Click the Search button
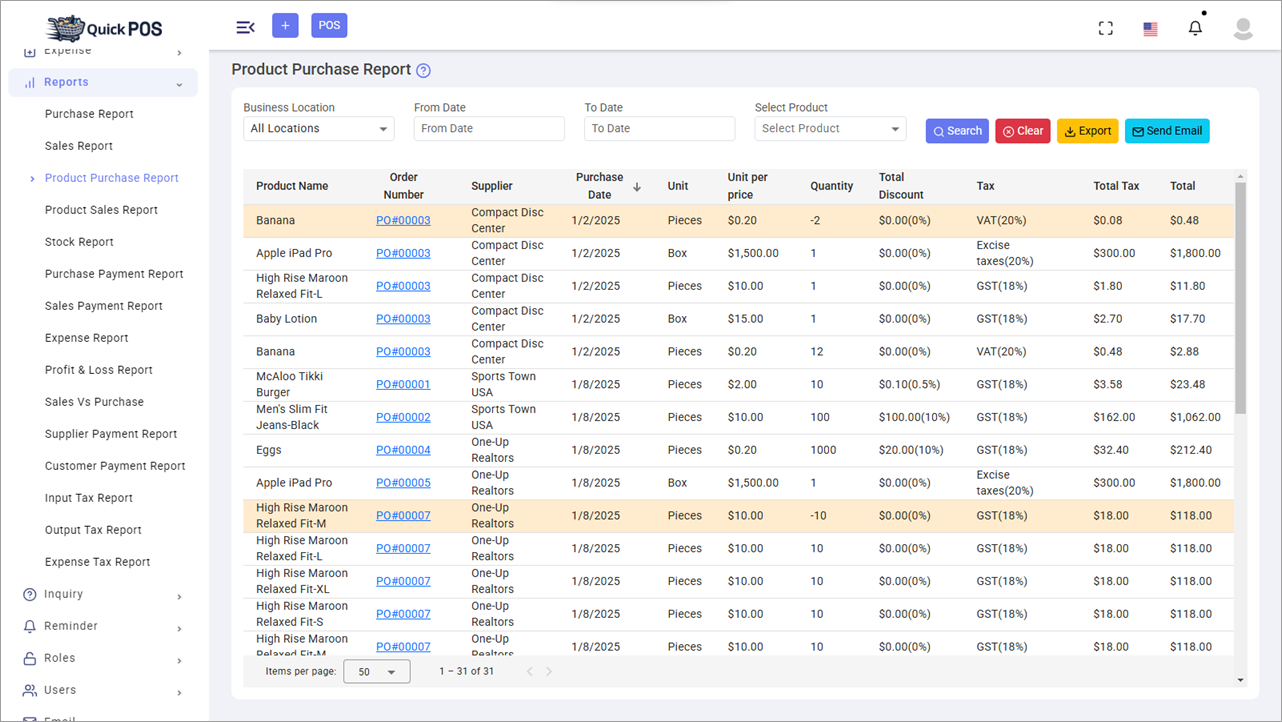 956,130
